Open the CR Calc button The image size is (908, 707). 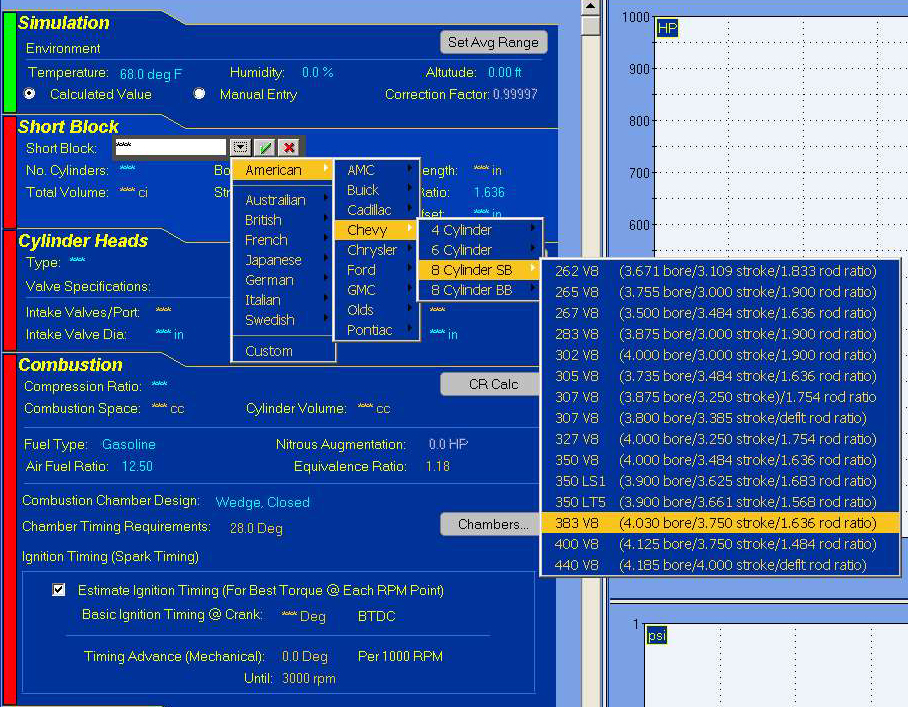(x=491, y=384)
